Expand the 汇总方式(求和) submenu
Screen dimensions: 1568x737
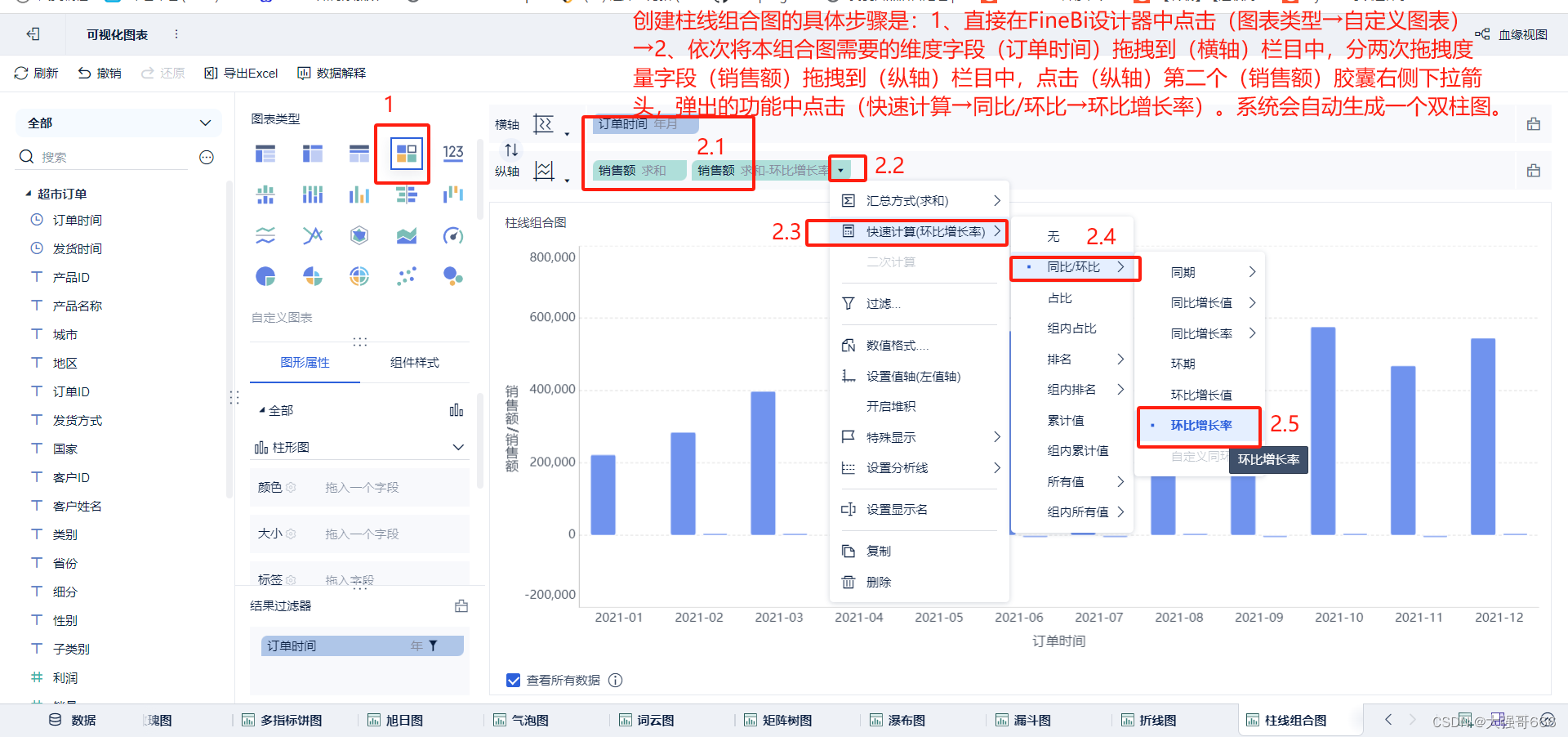point(920,201)
